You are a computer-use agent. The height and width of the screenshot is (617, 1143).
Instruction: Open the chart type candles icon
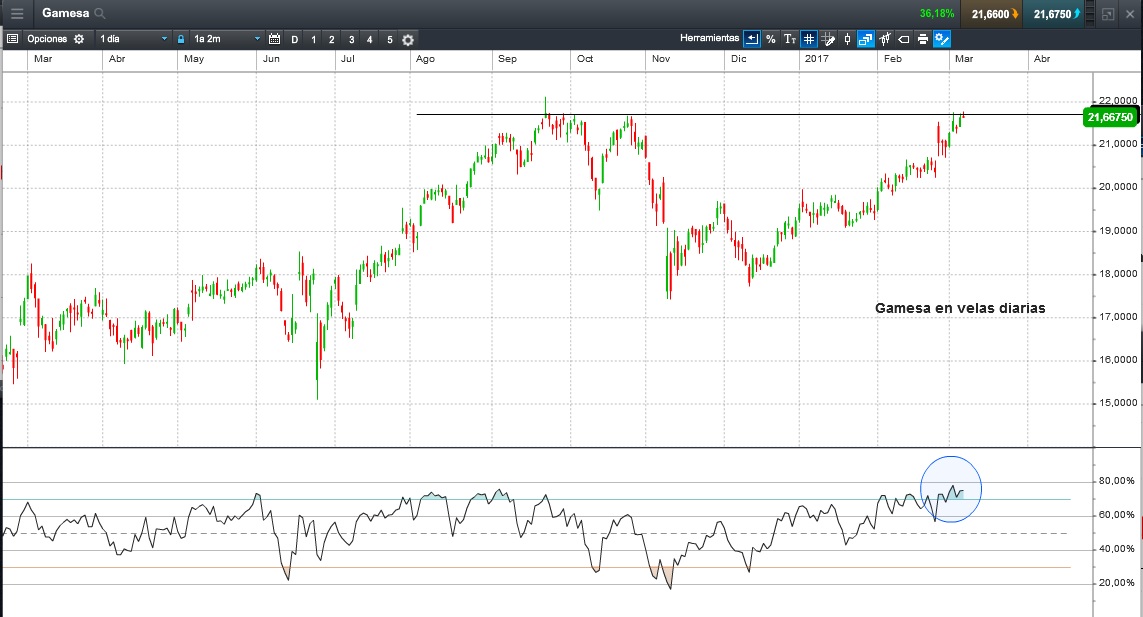885,39
